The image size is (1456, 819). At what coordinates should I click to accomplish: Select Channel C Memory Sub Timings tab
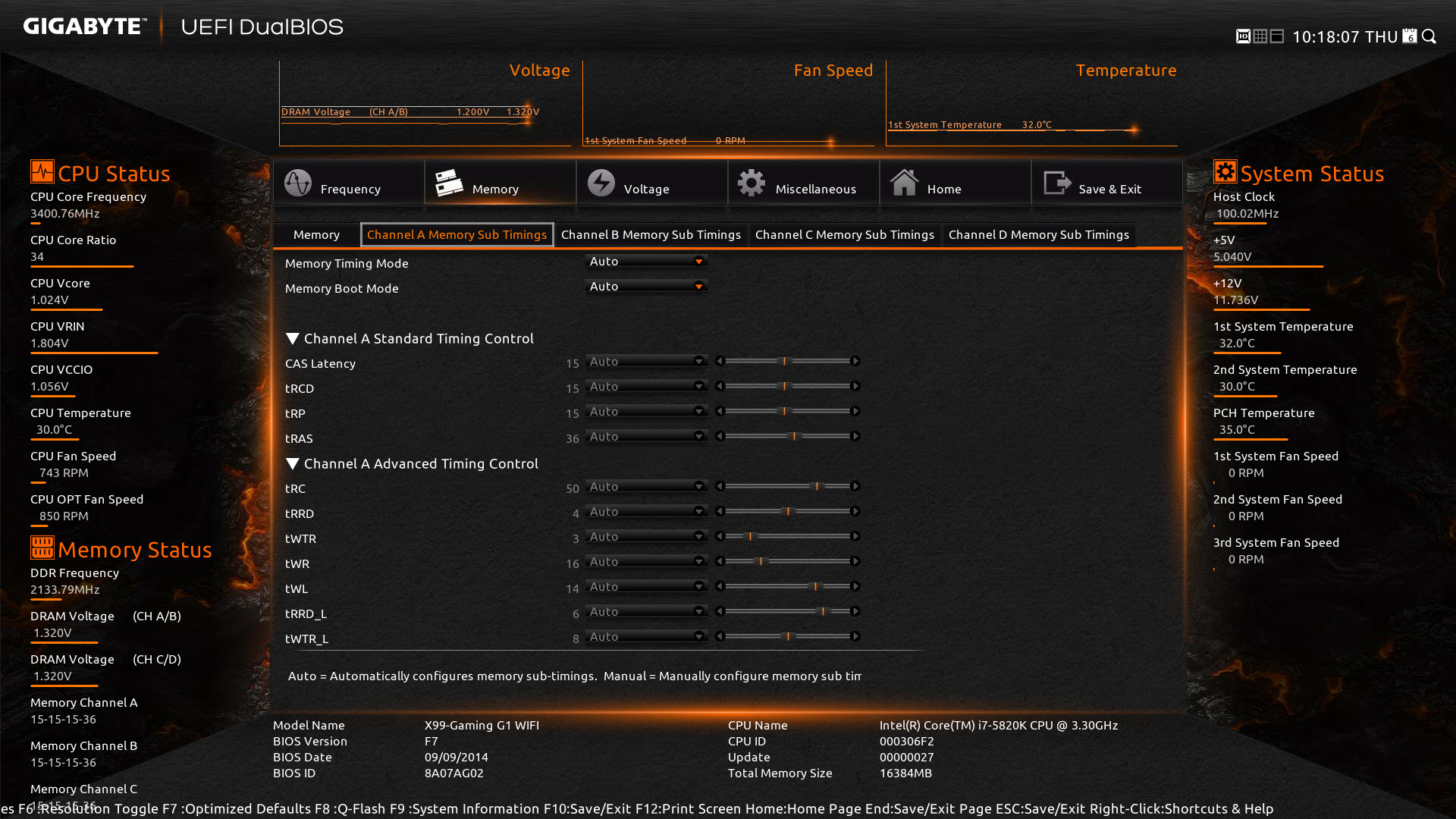click(845, 235)
